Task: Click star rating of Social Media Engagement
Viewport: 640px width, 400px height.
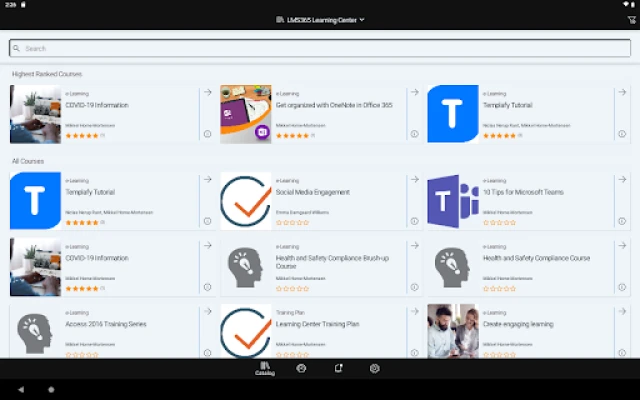Action: pyautogui.click(x=292, y=222)
